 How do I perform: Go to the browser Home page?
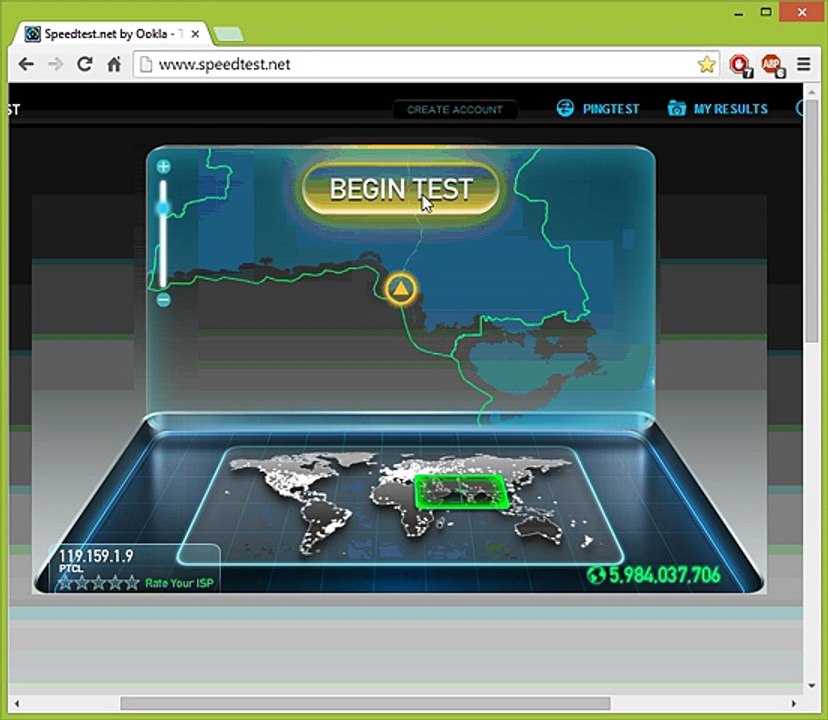114,64
